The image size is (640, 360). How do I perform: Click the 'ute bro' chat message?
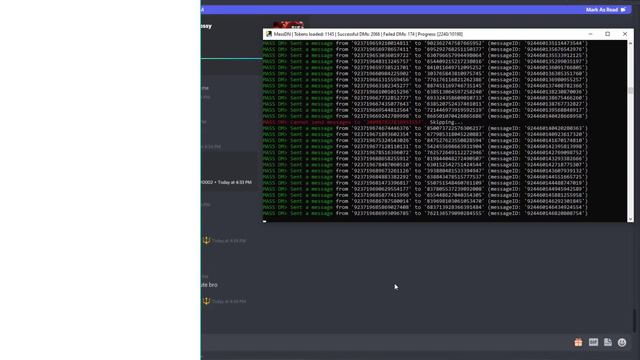209,285
